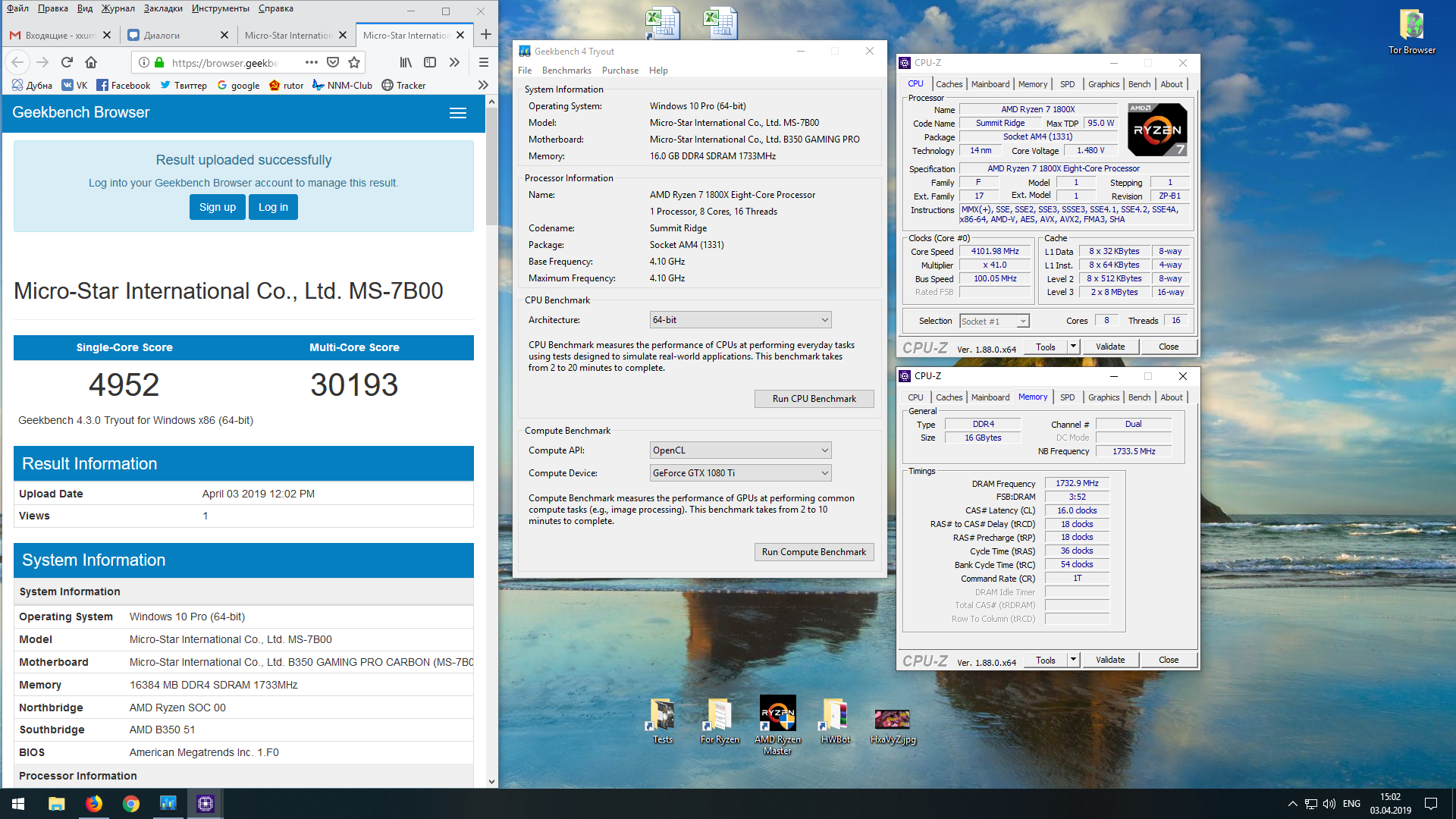Screen dimensions: 1456x819
Task: Click Log in button
Action: pos(273,207)
